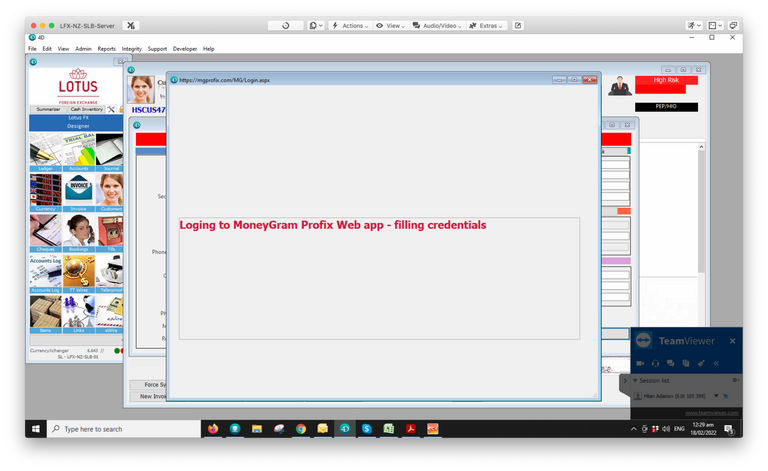Screen dimensions: 768x471
Task: Open File Explorer from the taskbar
Action: tap(257, 429)
